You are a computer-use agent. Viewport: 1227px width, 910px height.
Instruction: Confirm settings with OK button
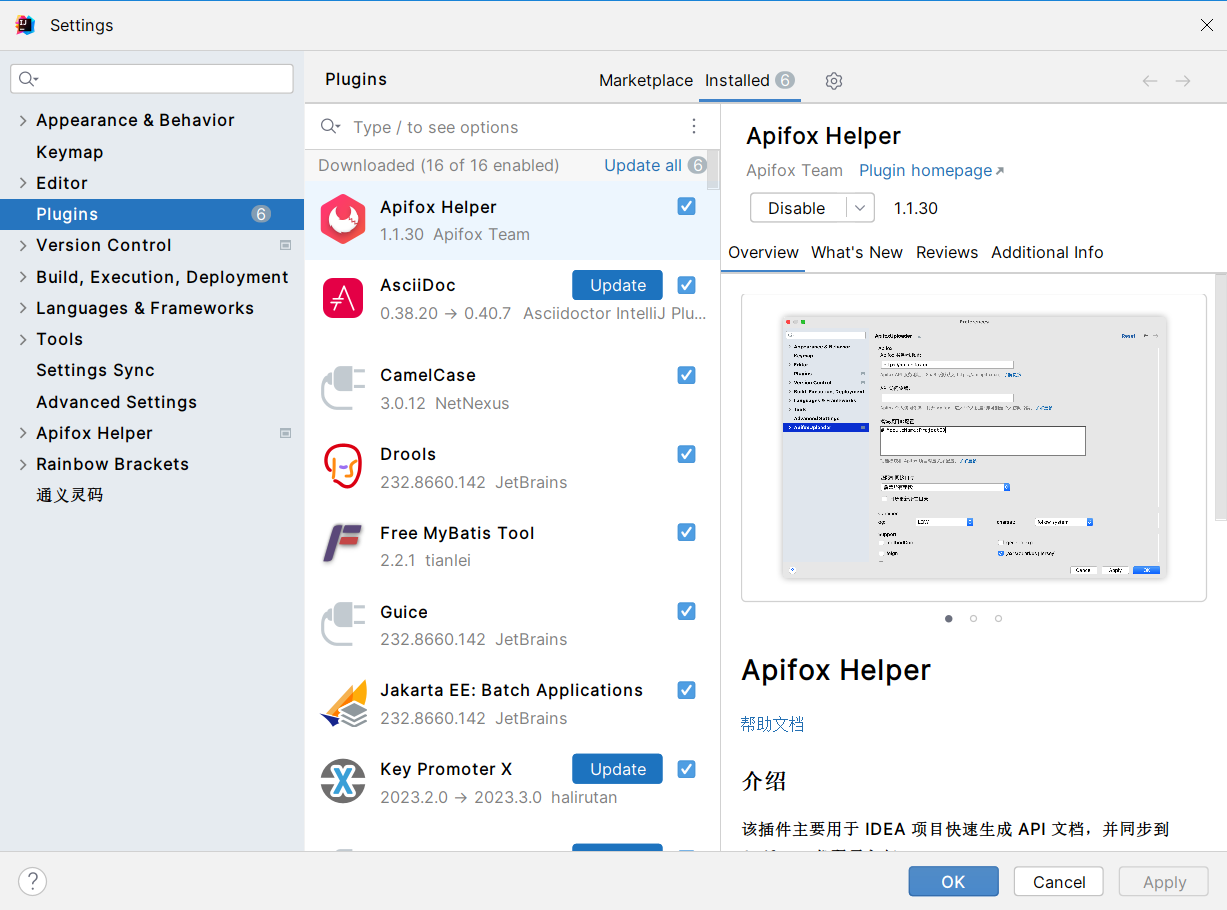[953, 881]
